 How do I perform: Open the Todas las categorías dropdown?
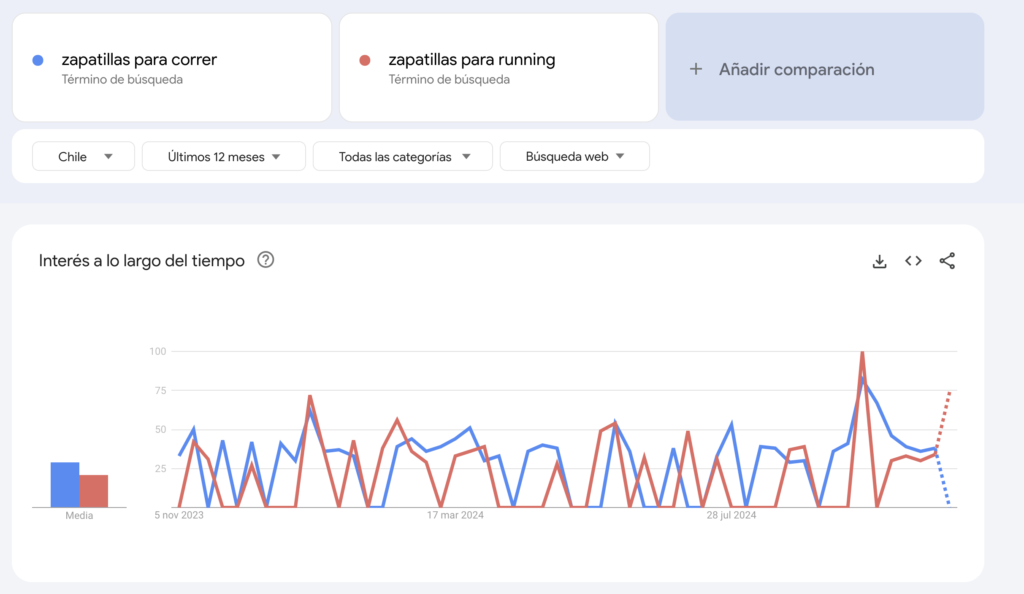(x=403, y=156)
